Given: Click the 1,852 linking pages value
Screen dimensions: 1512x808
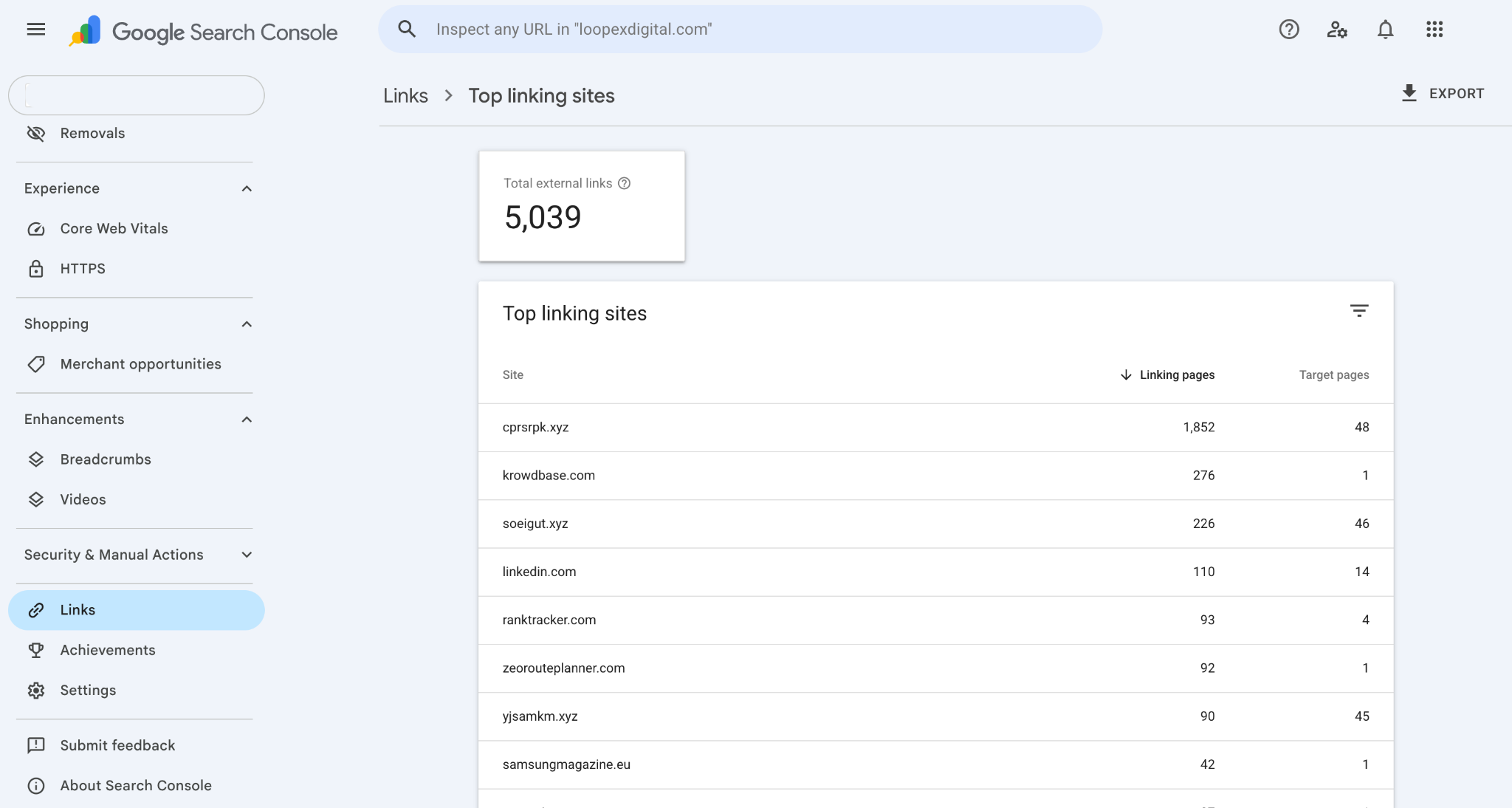Looking at the screenshot, I should point(1198,428).
